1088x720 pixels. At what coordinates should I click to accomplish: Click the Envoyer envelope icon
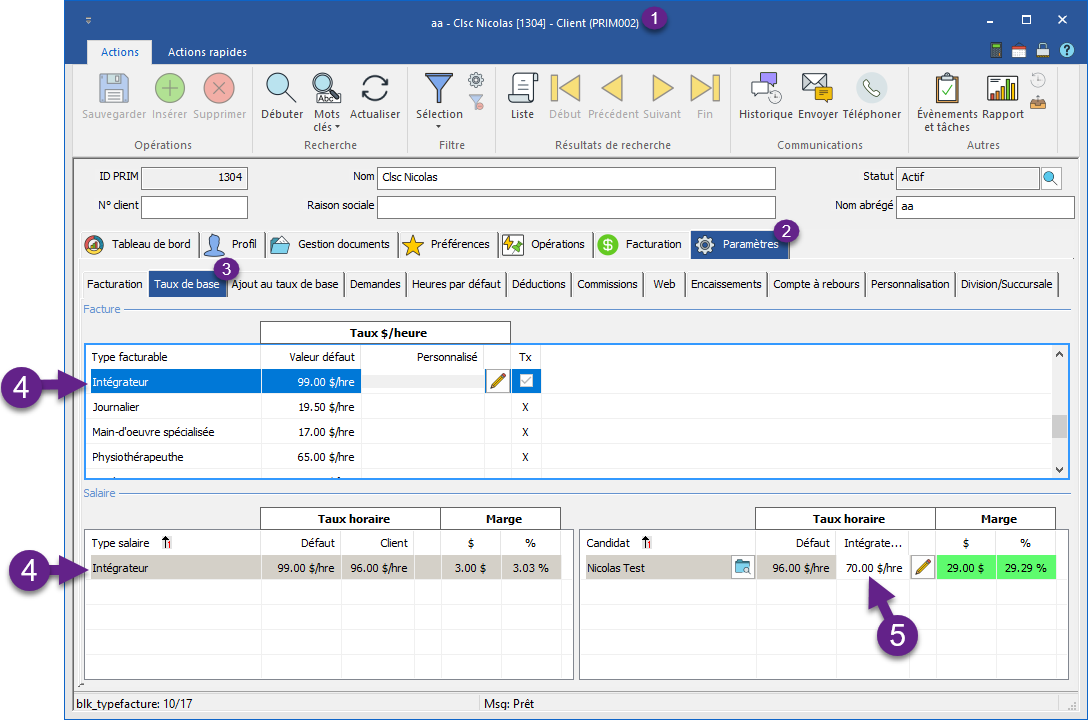coord(817,89)
